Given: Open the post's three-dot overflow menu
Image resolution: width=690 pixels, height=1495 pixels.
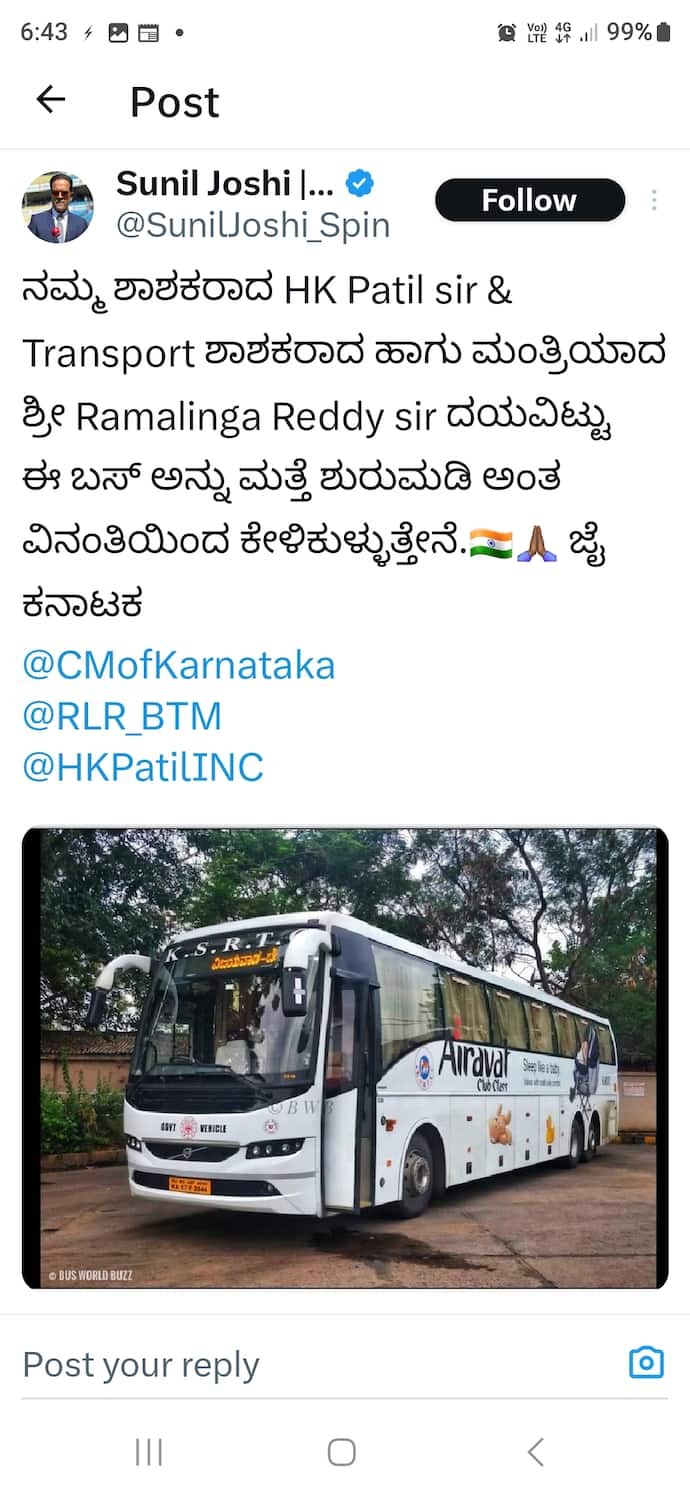Looking at the screenshot, I should (653, 200).
